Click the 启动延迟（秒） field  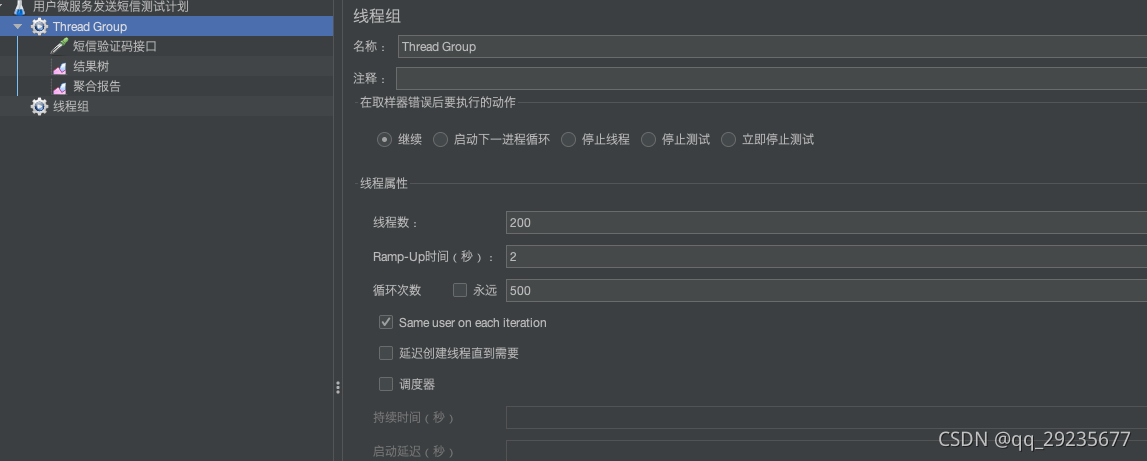pos(827,451)
